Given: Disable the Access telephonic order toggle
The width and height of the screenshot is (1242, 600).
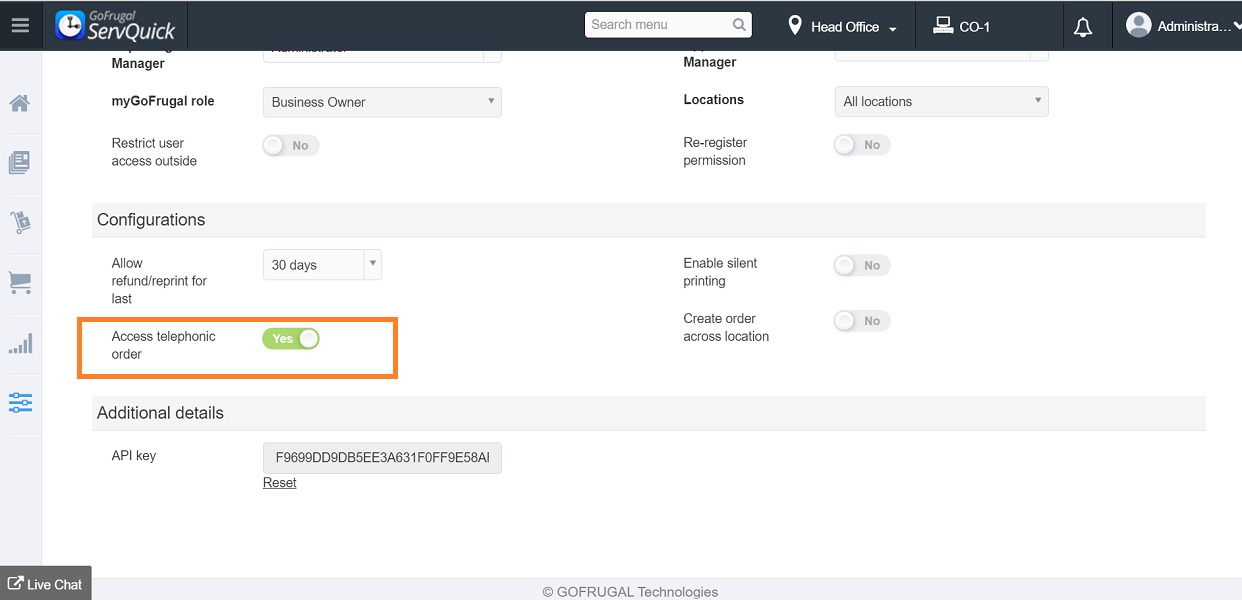Looking at the screenshot, I should [291, 339].
